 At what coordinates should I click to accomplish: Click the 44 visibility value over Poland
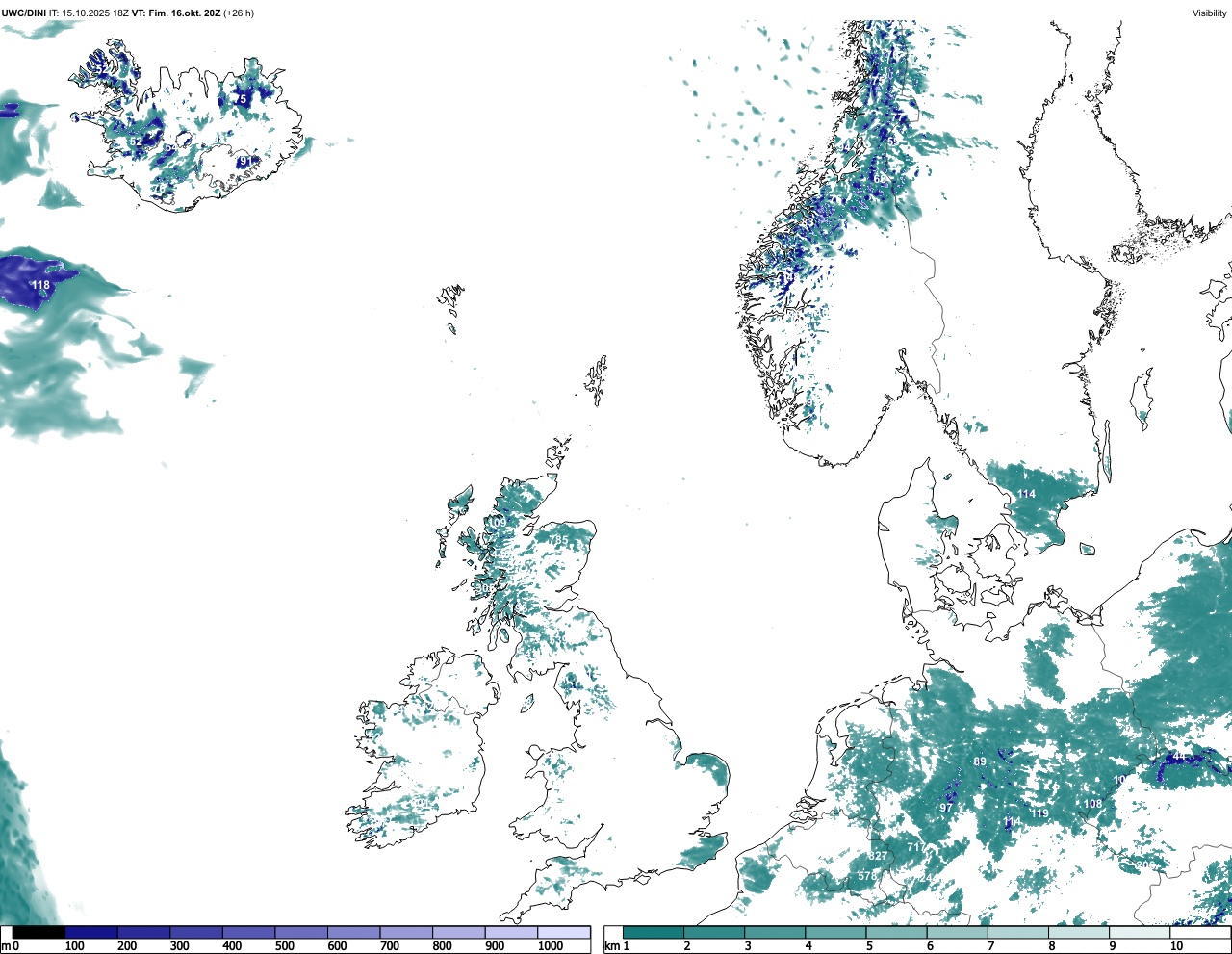click(x=1178, y=757)
